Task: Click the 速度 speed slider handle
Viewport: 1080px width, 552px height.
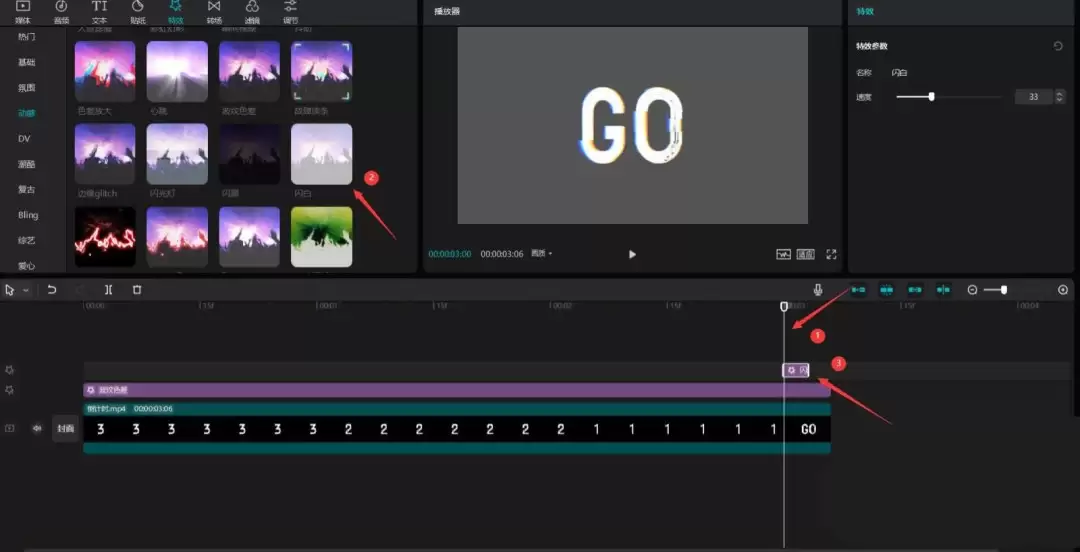Action: coord(931,97)
